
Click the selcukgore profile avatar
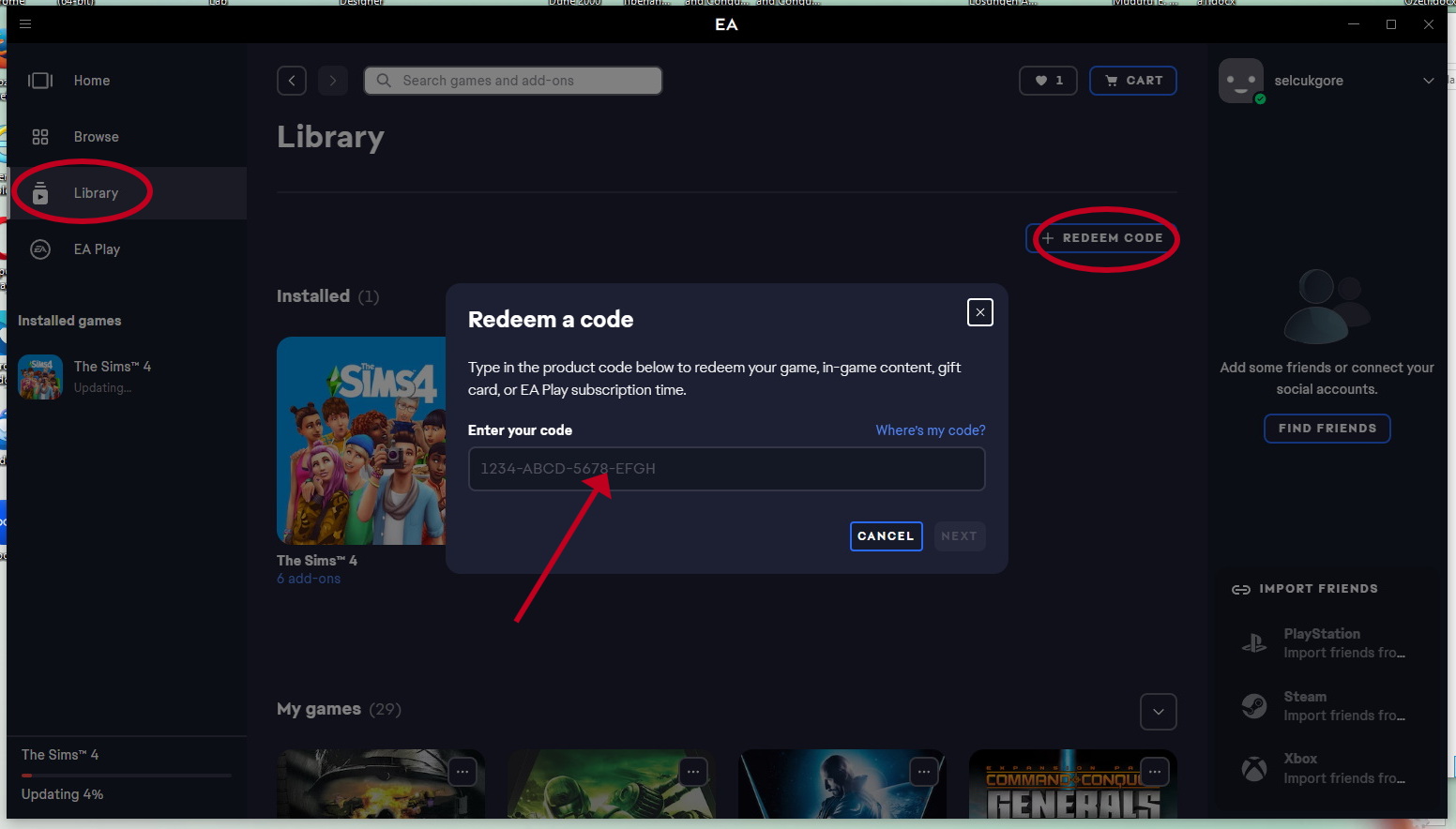click(1241, 81)
